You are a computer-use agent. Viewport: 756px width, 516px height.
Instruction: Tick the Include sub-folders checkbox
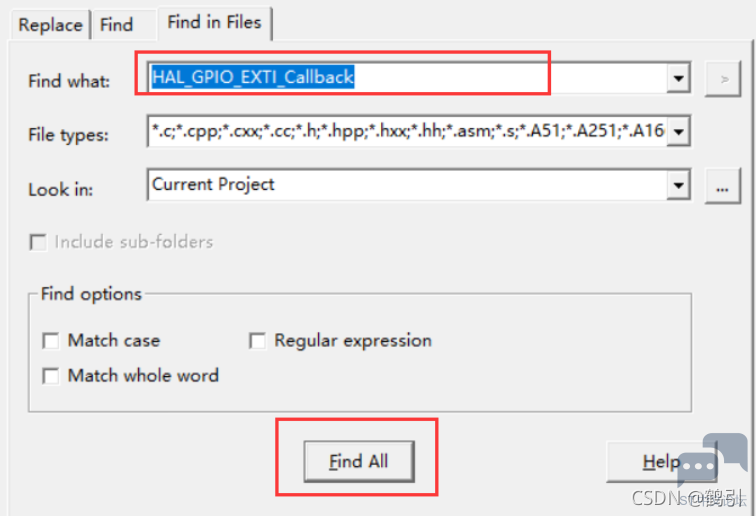tap(38, 242)
